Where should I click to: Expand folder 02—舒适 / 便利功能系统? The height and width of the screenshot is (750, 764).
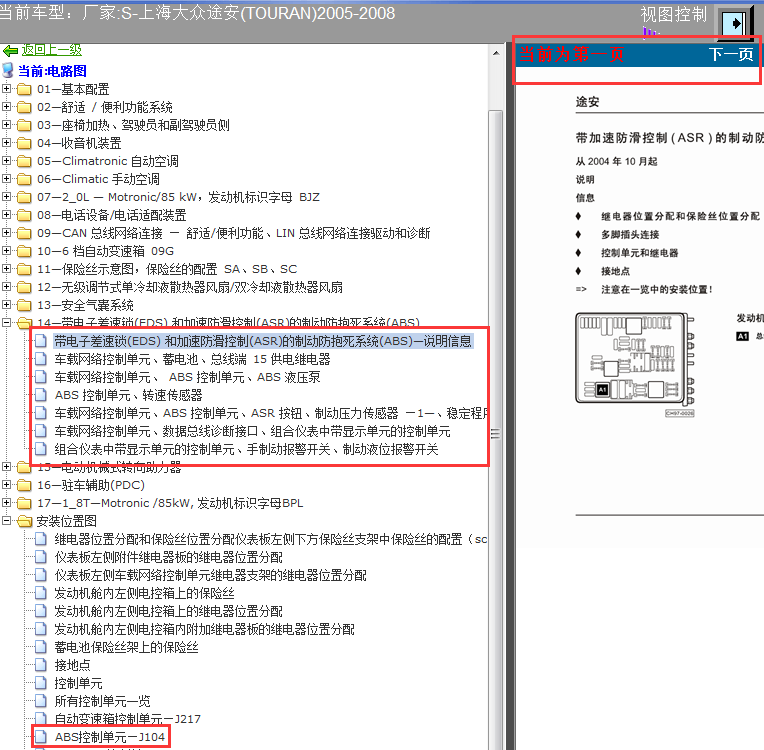point(6,107)
